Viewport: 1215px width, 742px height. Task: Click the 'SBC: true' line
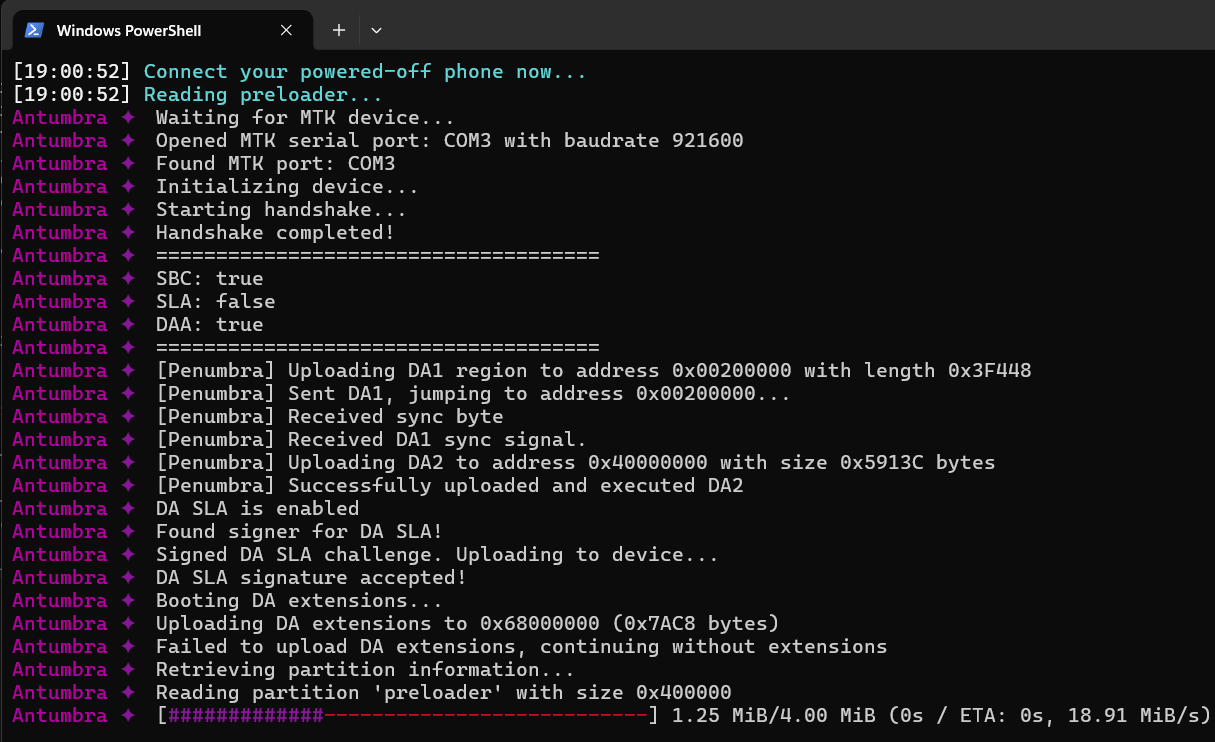210,279
